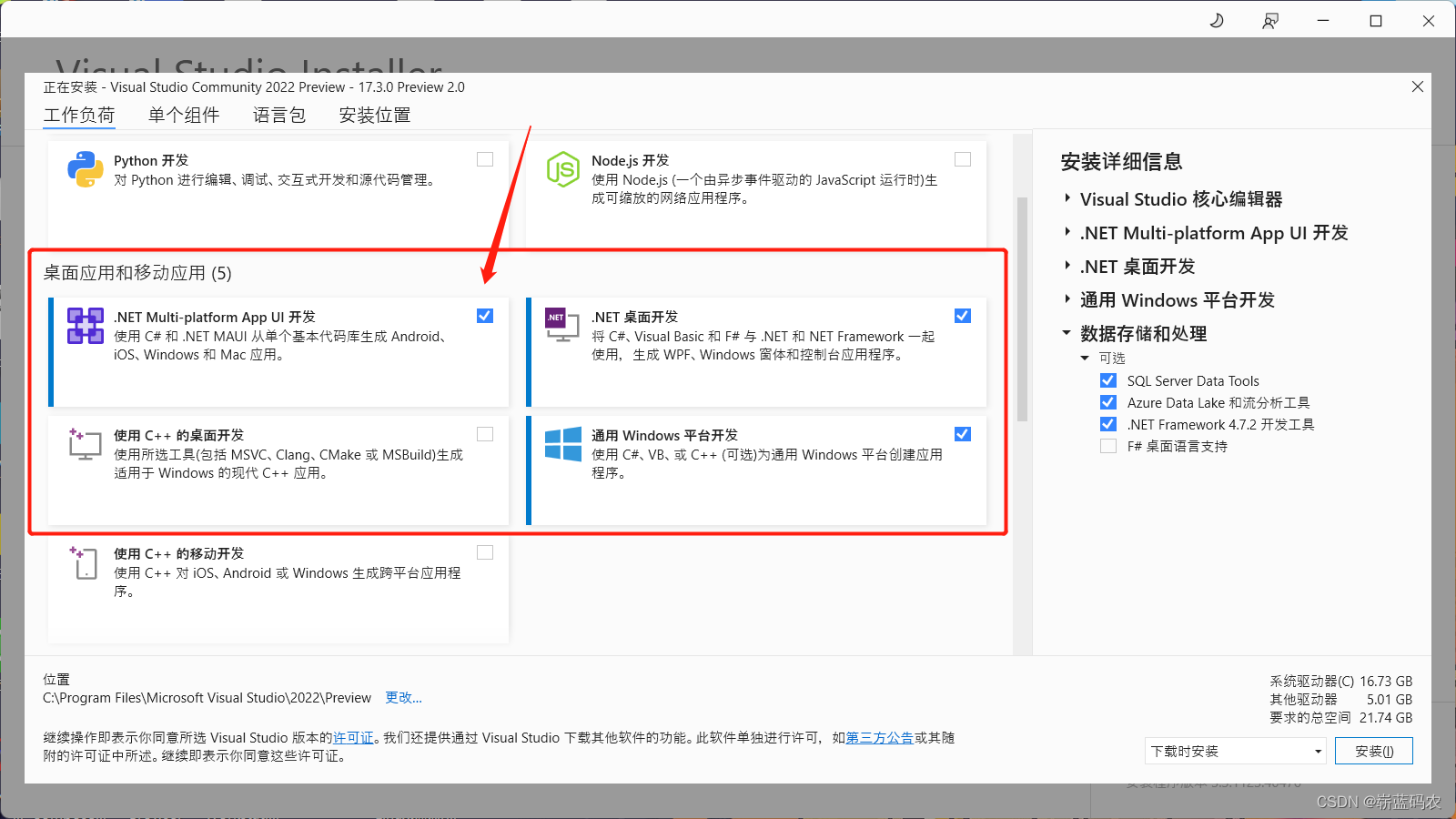Click the 桌面应用和移动应用 (5) section heading

coord(137,273)
